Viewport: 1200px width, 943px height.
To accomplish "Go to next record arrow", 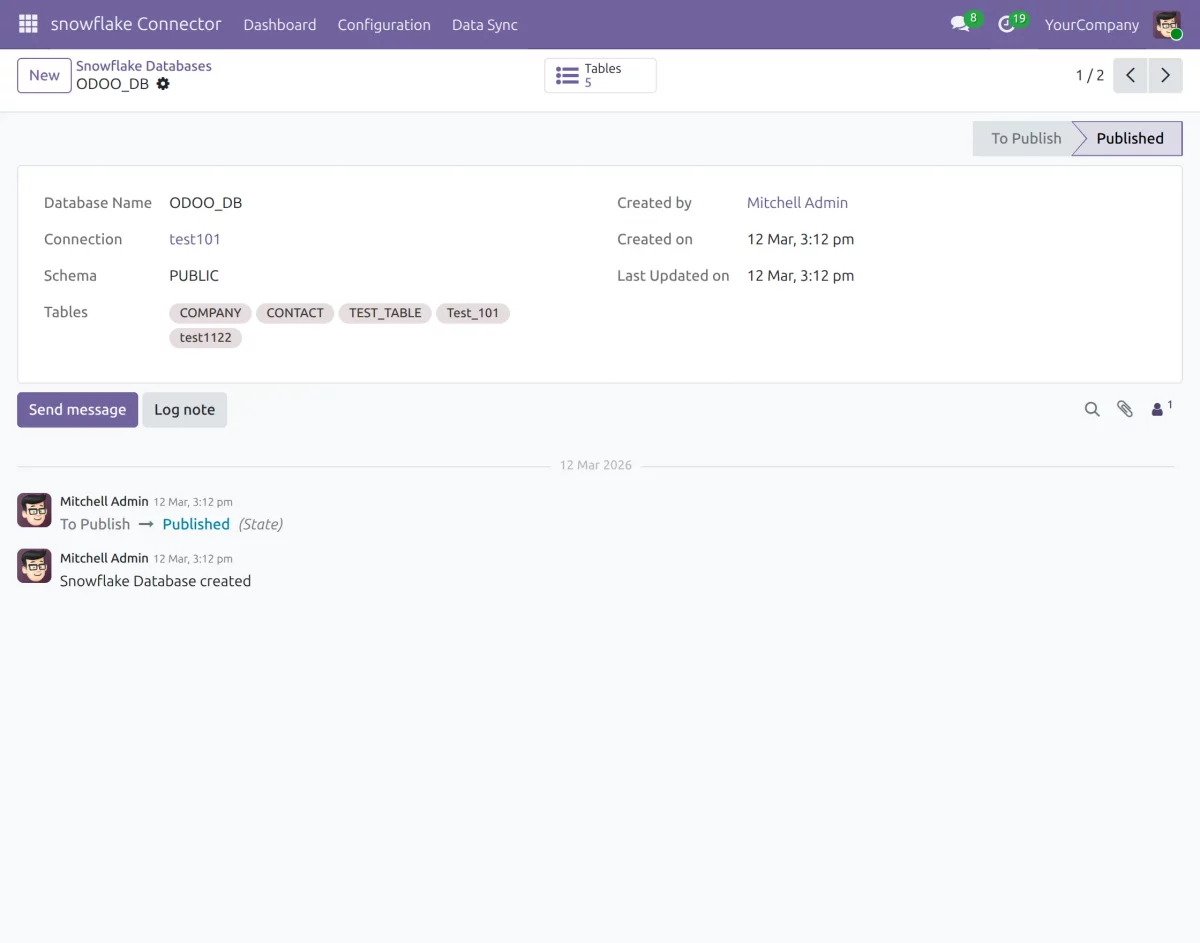I will (x=1165, y=75).
